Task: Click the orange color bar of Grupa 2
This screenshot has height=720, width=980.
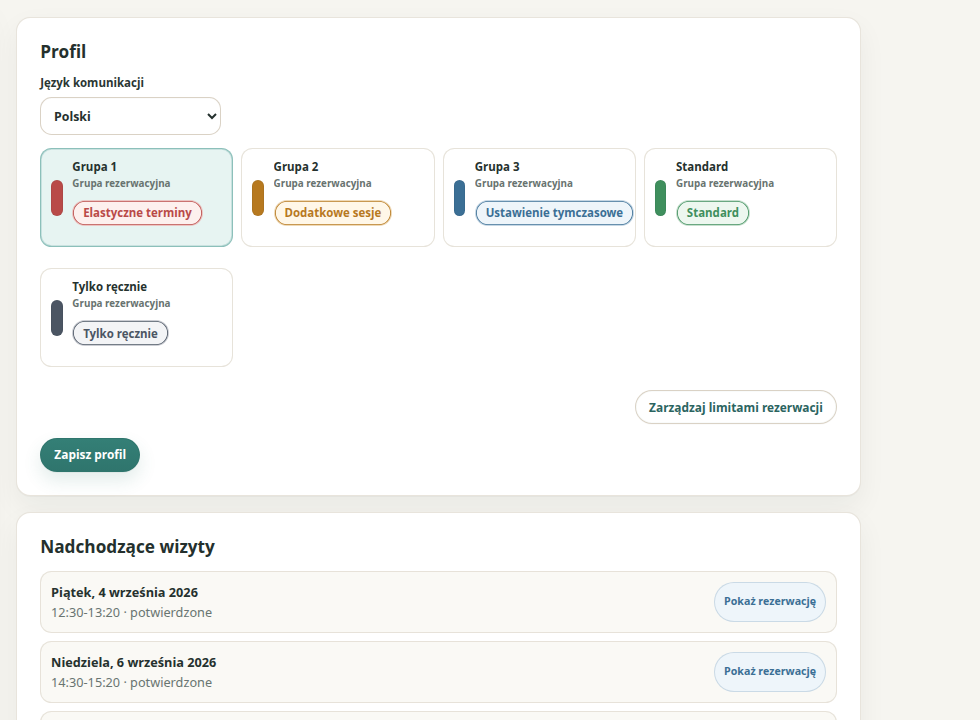Action: (258, 198)
